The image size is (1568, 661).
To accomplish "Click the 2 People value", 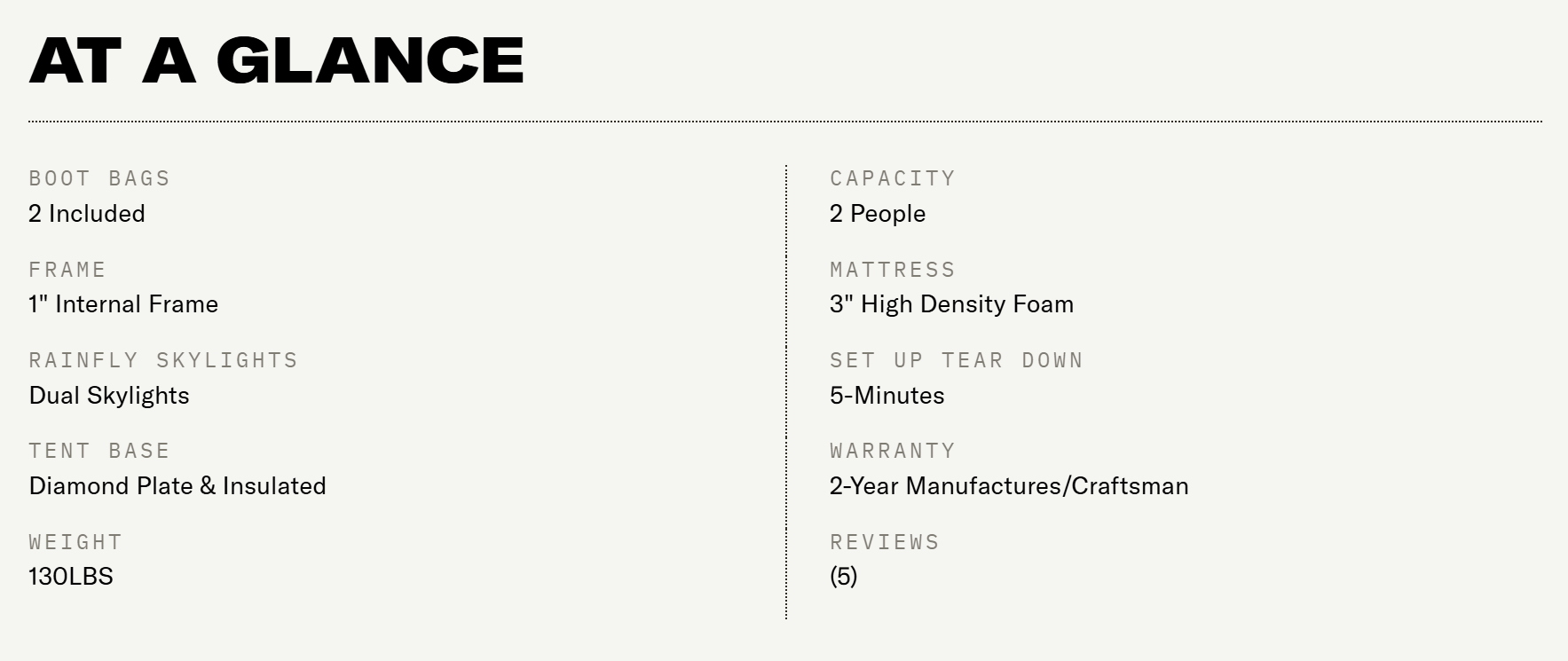I will [x=878, y=214].
